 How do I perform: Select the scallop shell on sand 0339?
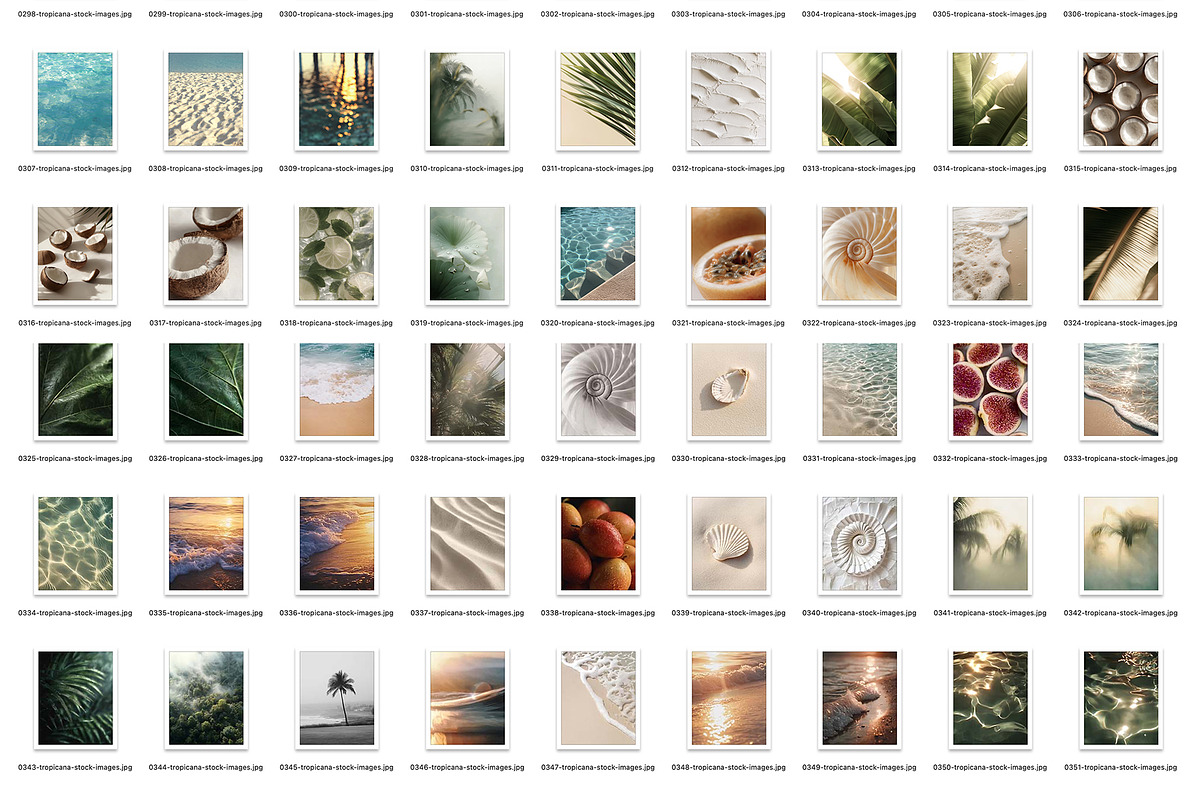coord(728,543)
